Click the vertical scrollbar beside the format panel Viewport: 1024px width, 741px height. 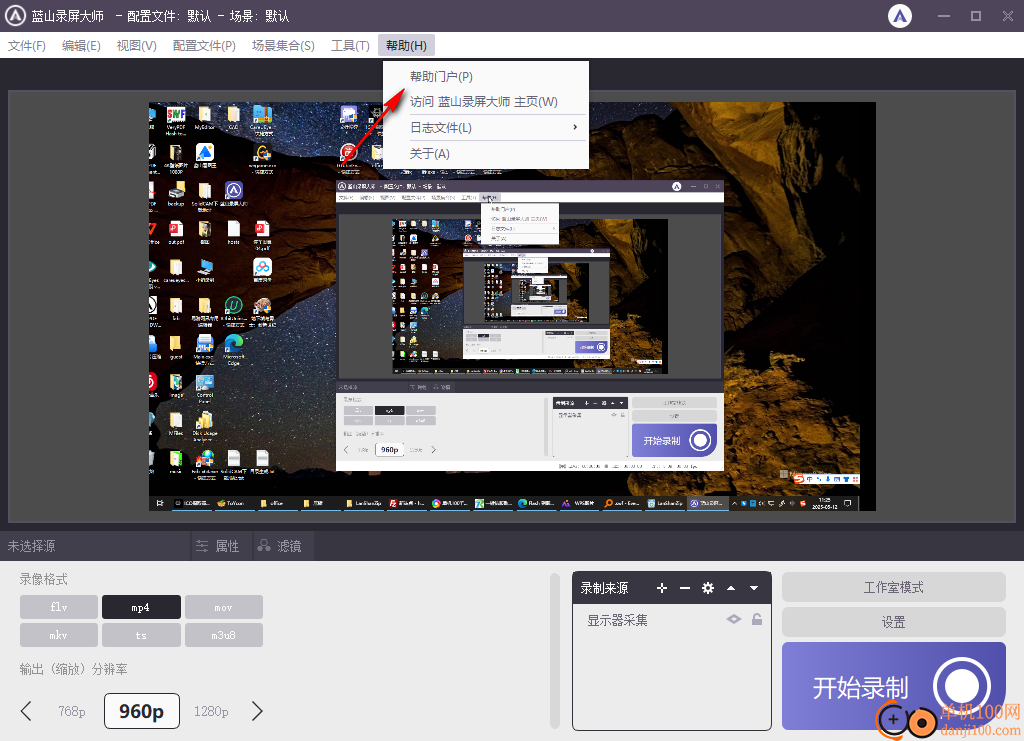pos(555,651)
